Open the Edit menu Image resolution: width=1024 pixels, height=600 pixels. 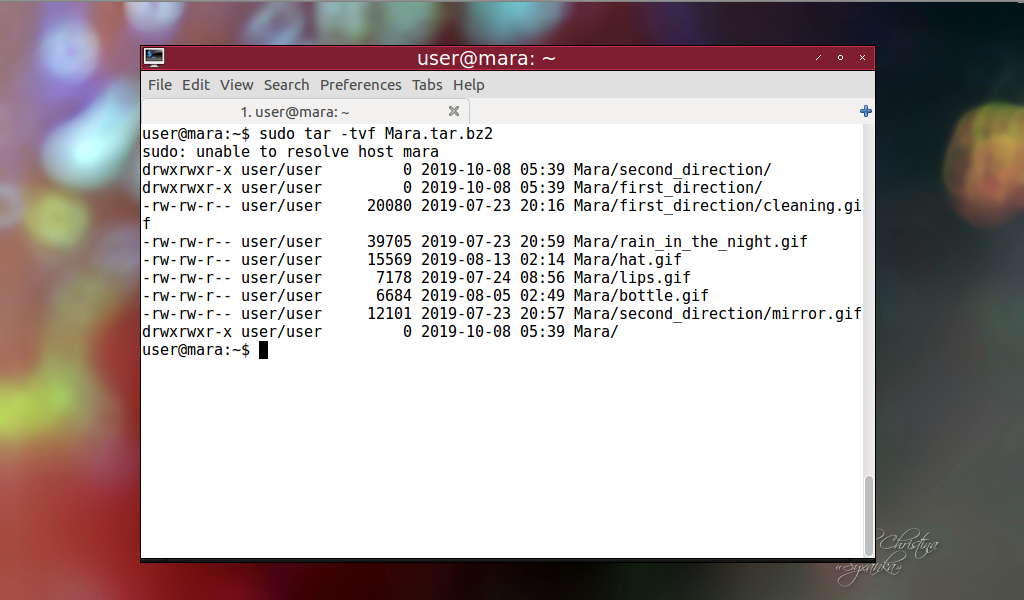196,85
